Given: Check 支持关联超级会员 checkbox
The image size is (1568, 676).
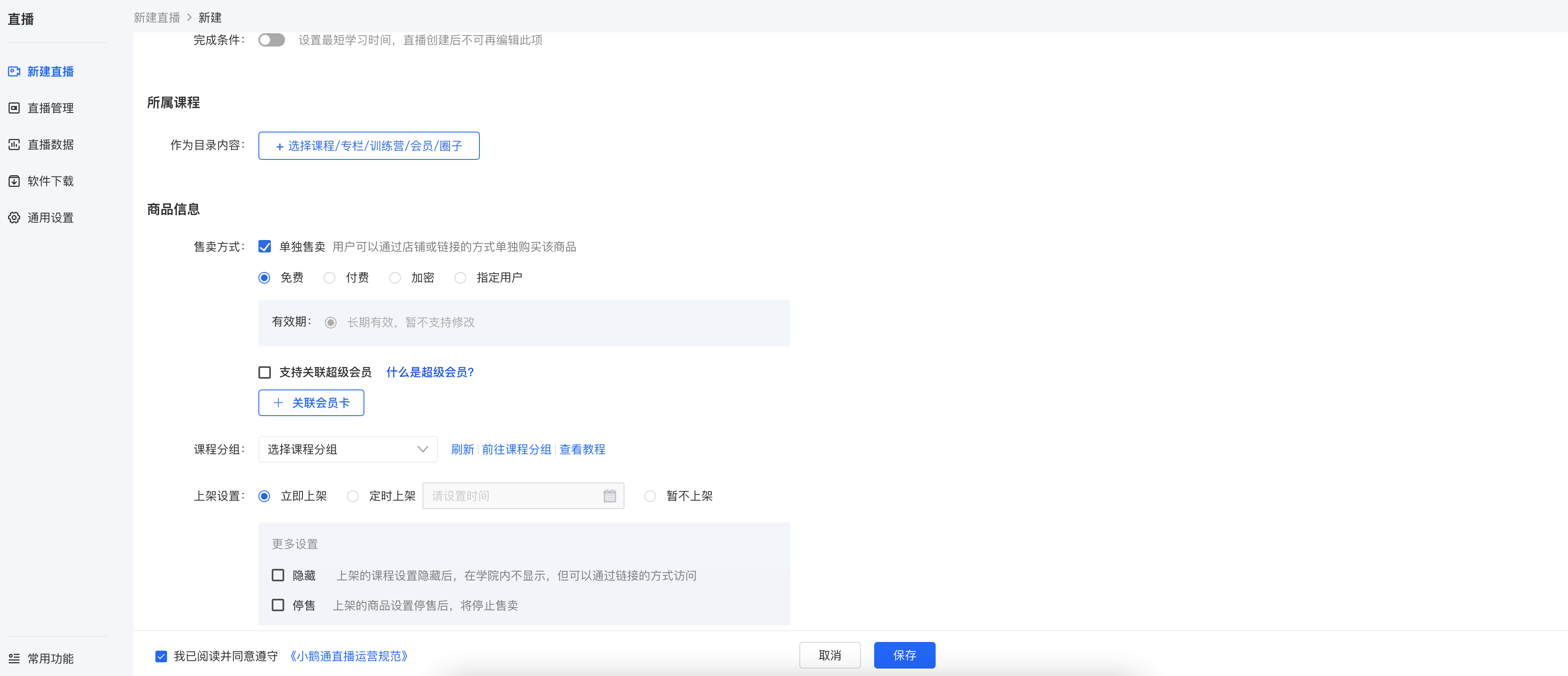Looking at the screenshot, I should [x=265, y=372].
